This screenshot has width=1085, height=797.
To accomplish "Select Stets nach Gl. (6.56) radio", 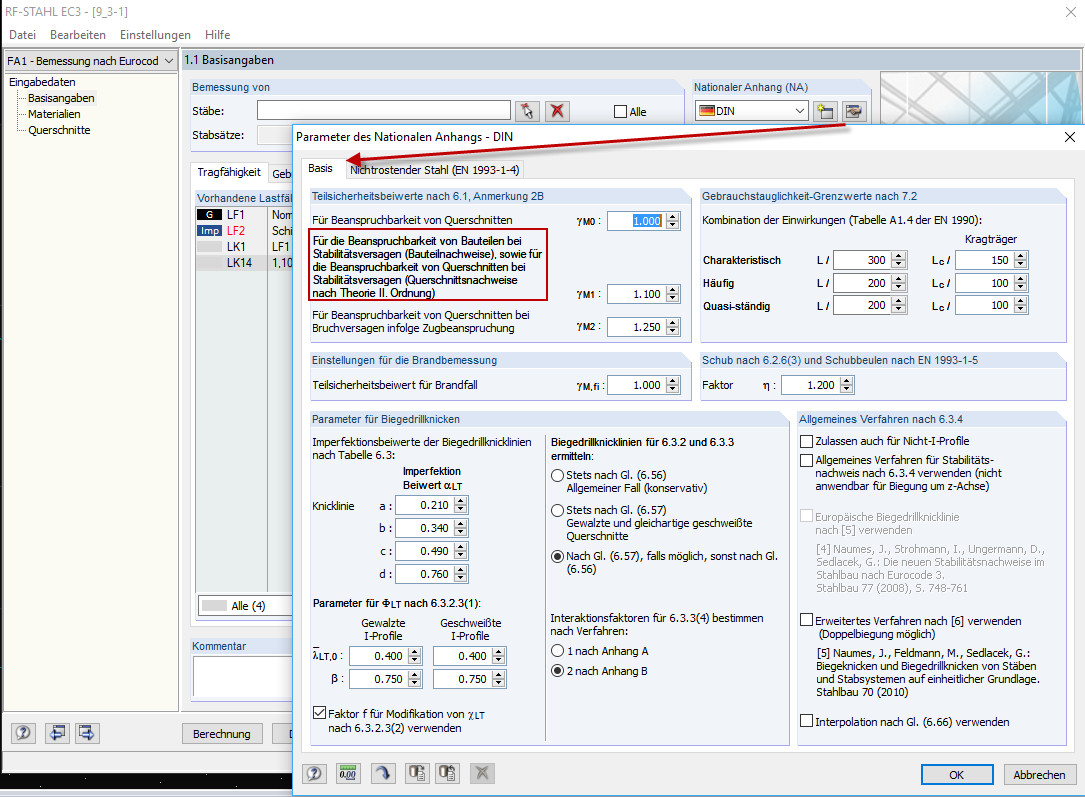I will click(x=558, y=475).
